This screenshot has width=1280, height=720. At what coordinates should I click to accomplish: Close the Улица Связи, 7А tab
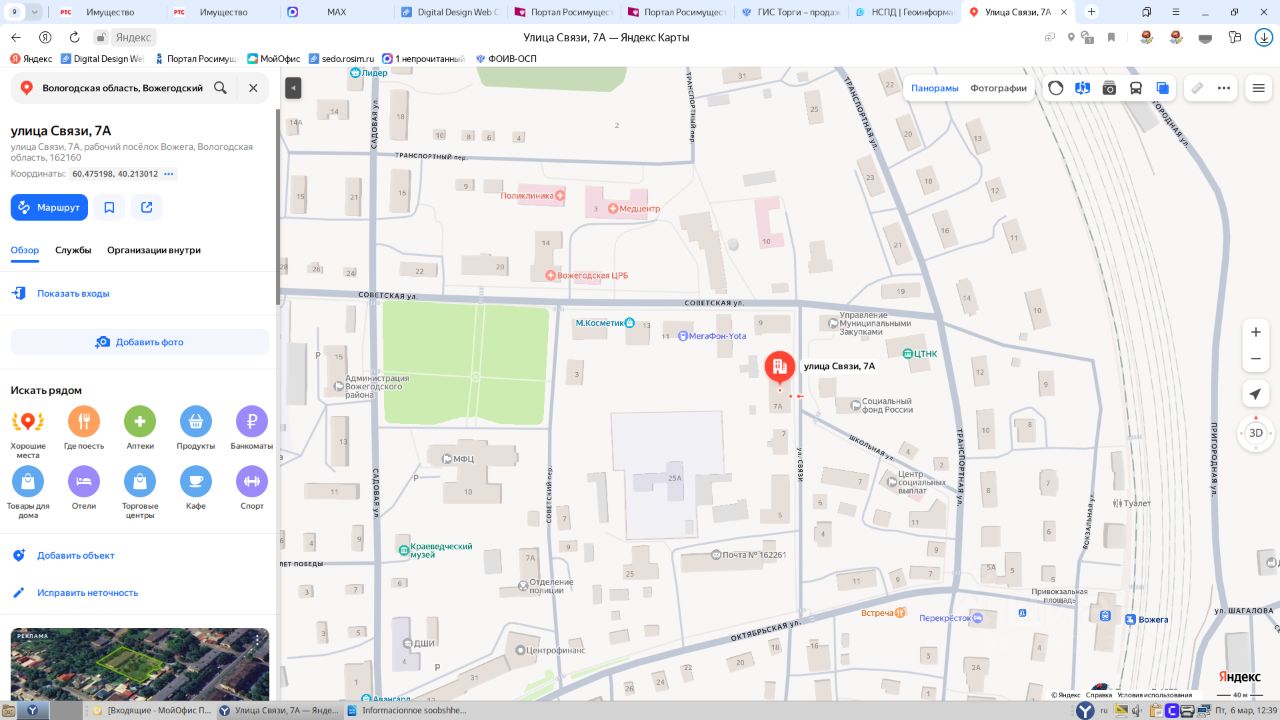(x=1066, y=12)
